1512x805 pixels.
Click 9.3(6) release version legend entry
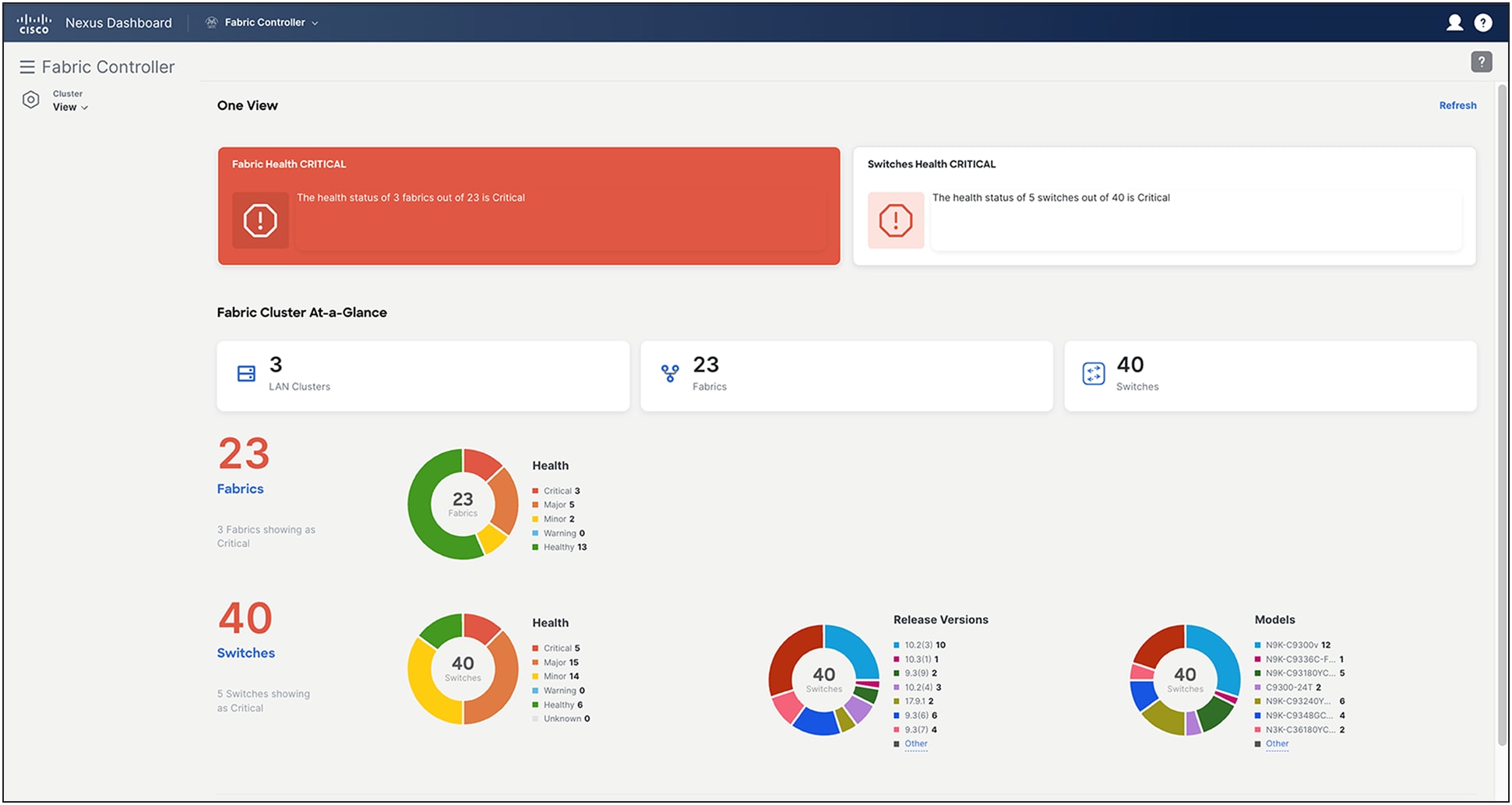(915, 715)
